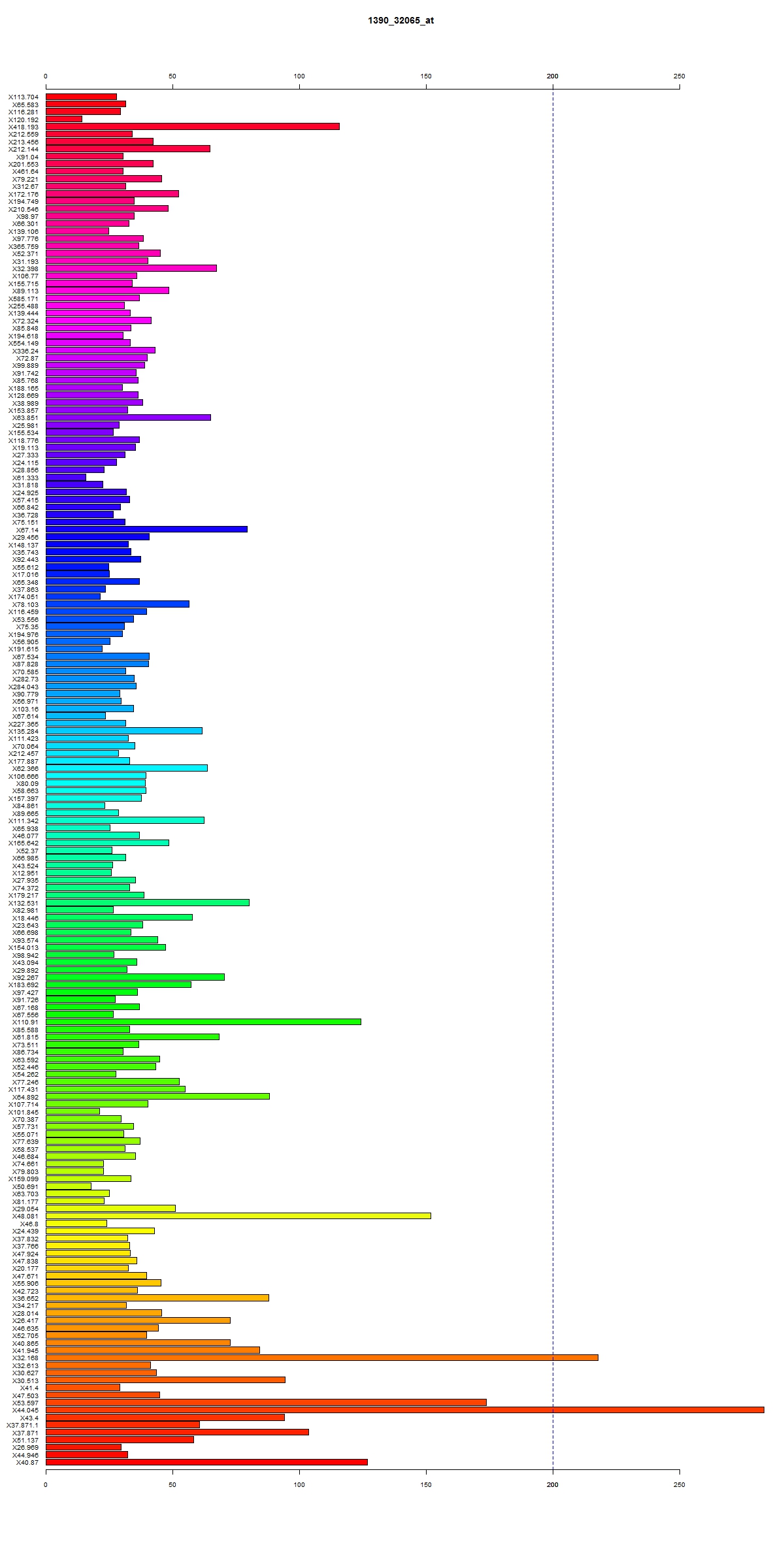Viewport: 784px width, 1568px height.
Task: Select the X53.597 bar
Action: 266,1402
